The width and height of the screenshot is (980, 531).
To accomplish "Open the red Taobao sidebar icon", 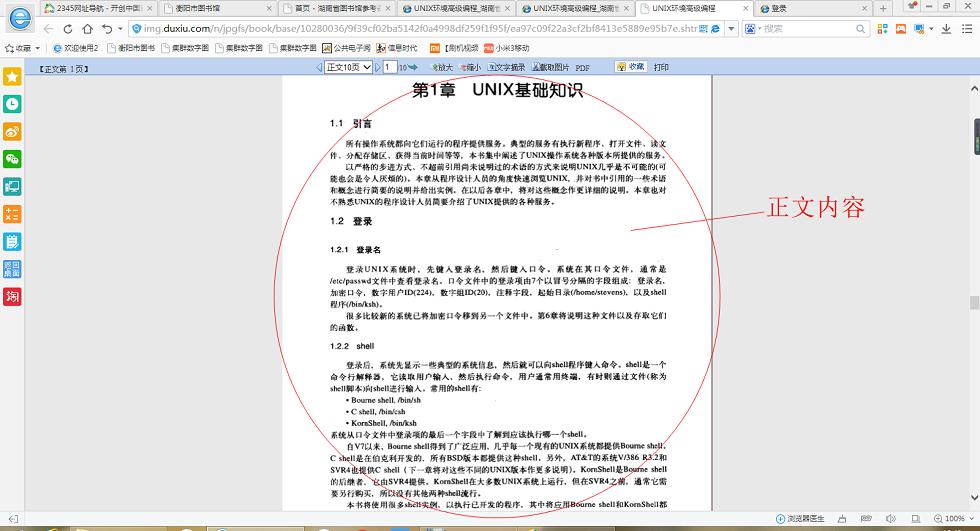I will 12,297.
